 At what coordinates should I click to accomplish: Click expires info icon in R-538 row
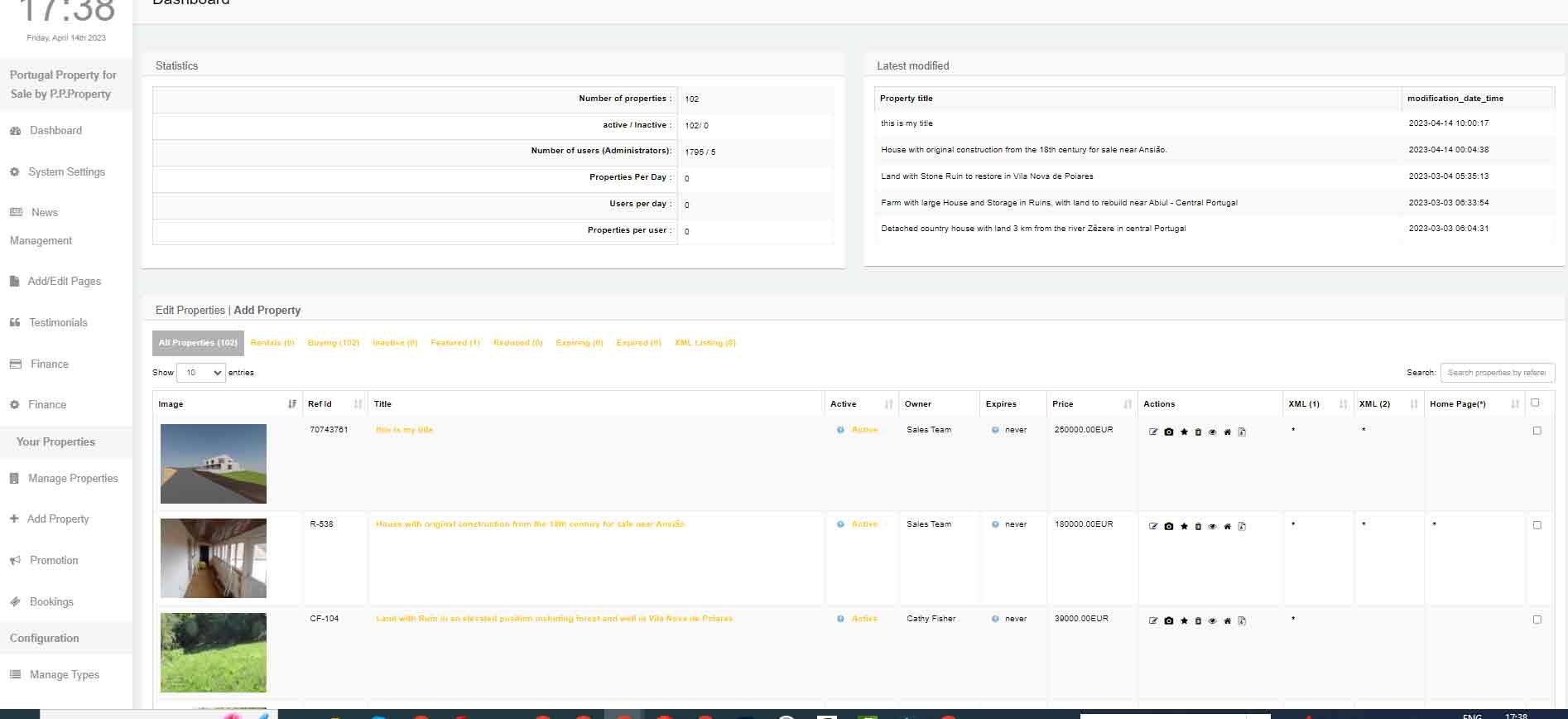(995, 524)
